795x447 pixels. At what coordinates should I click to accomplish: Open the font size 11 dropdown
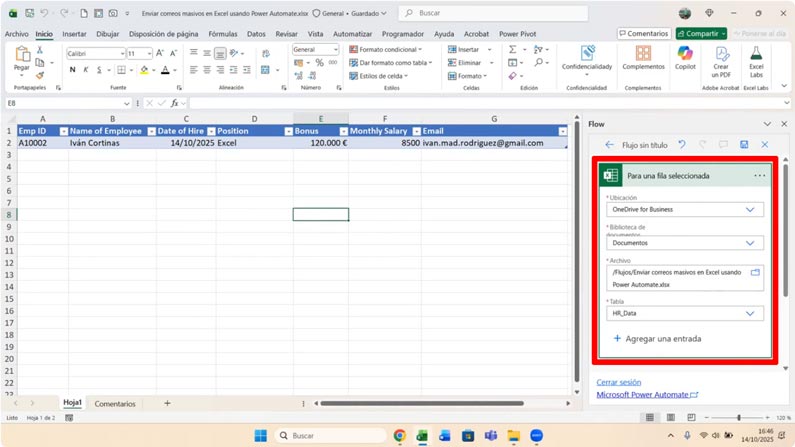click(x=149, y=53)
